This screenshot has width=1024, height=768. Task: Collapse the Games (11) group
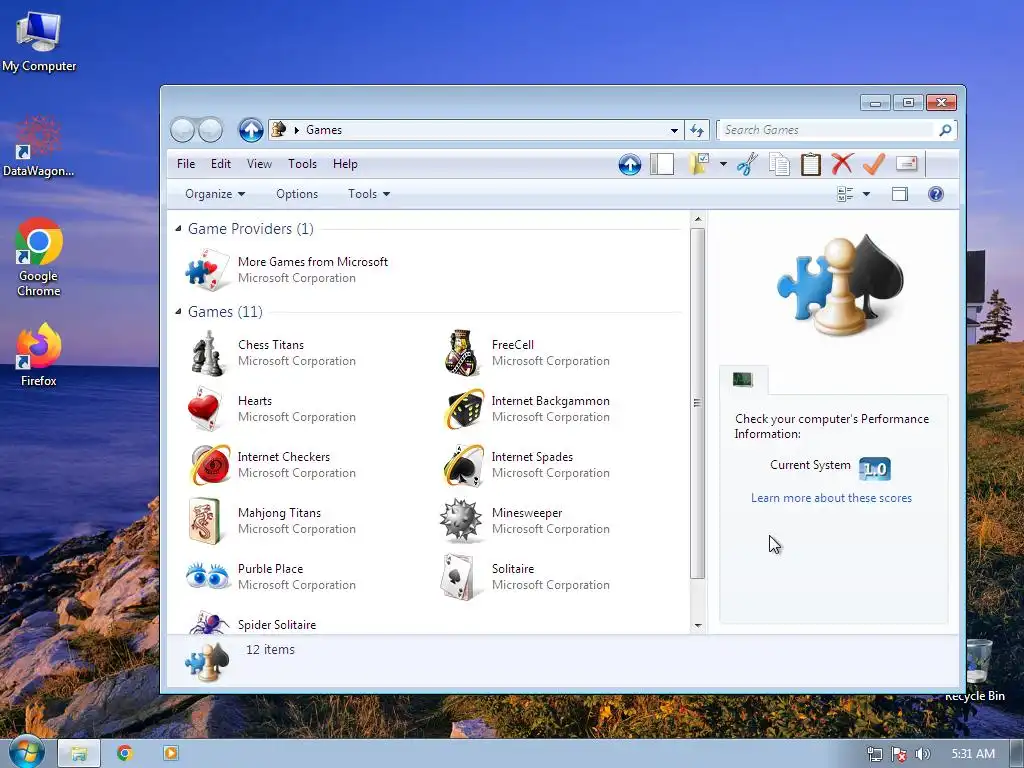pos(178,312)
